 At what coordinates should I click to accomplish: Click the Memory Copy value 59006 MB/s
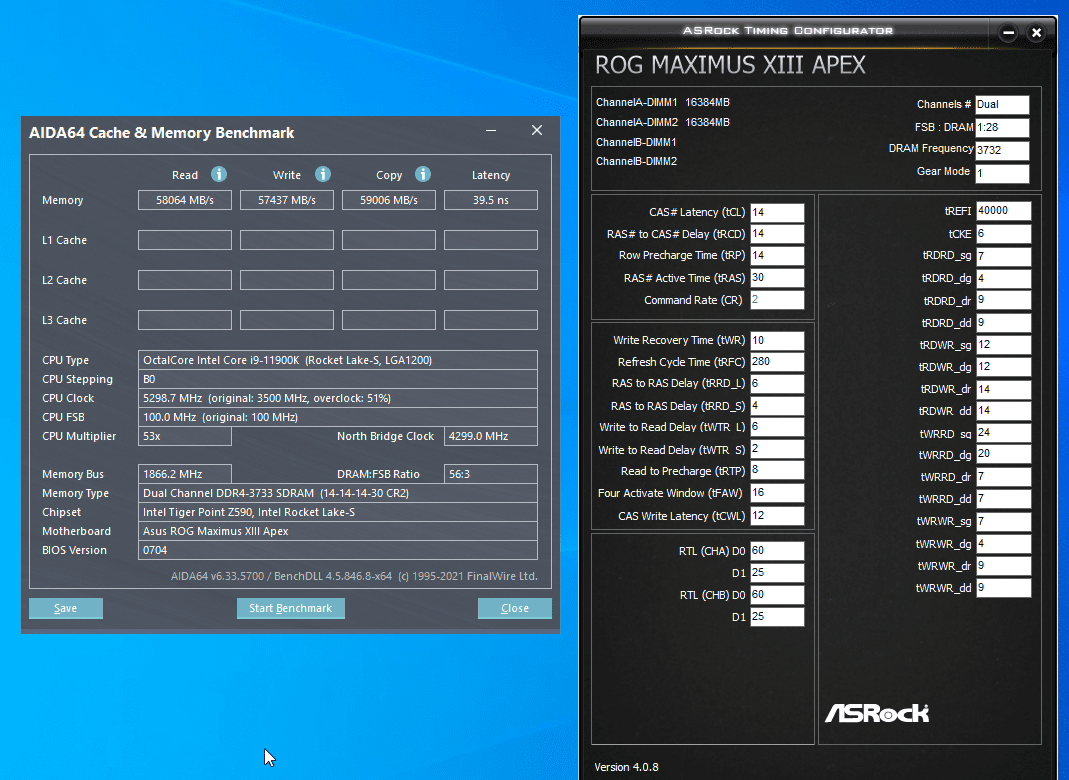pos(389,200)
